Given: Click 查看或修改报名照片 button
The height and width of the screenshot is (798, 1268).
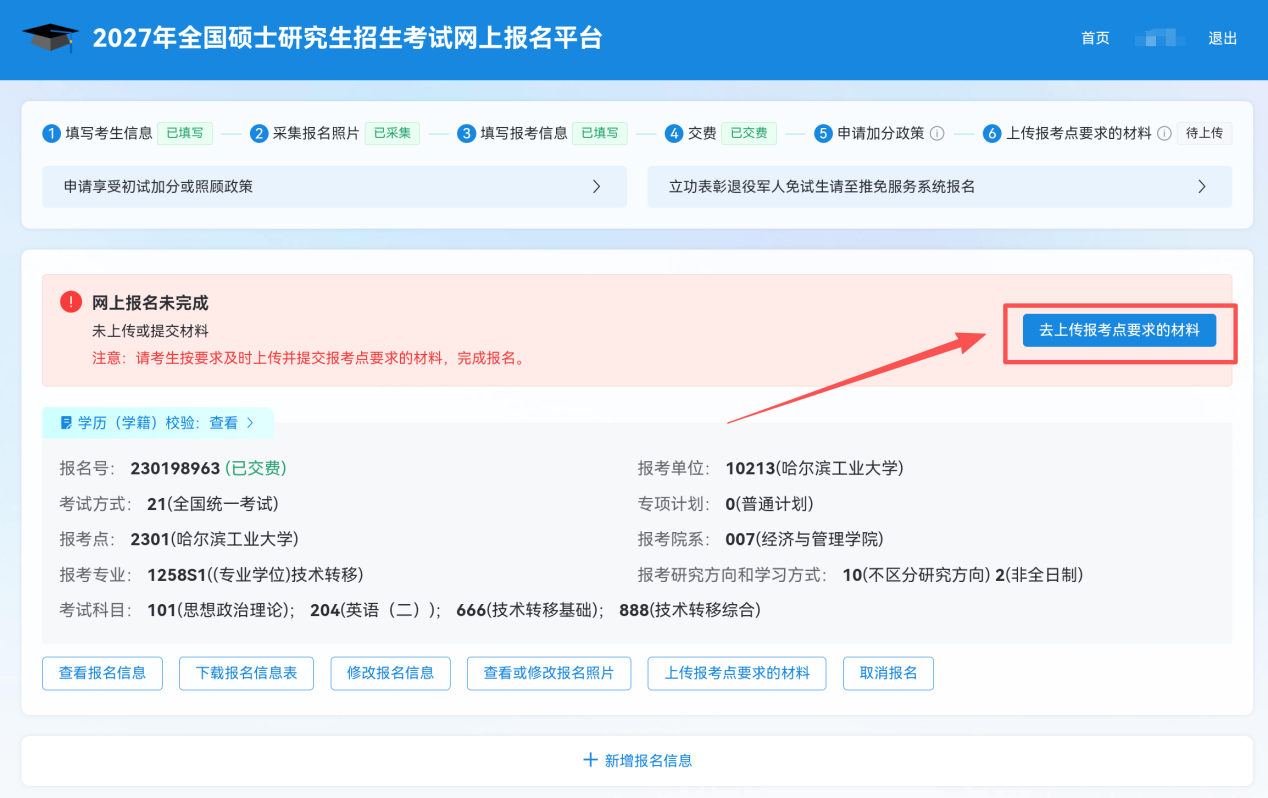Looking at the screenshot, I should click(x=549, y=673).
